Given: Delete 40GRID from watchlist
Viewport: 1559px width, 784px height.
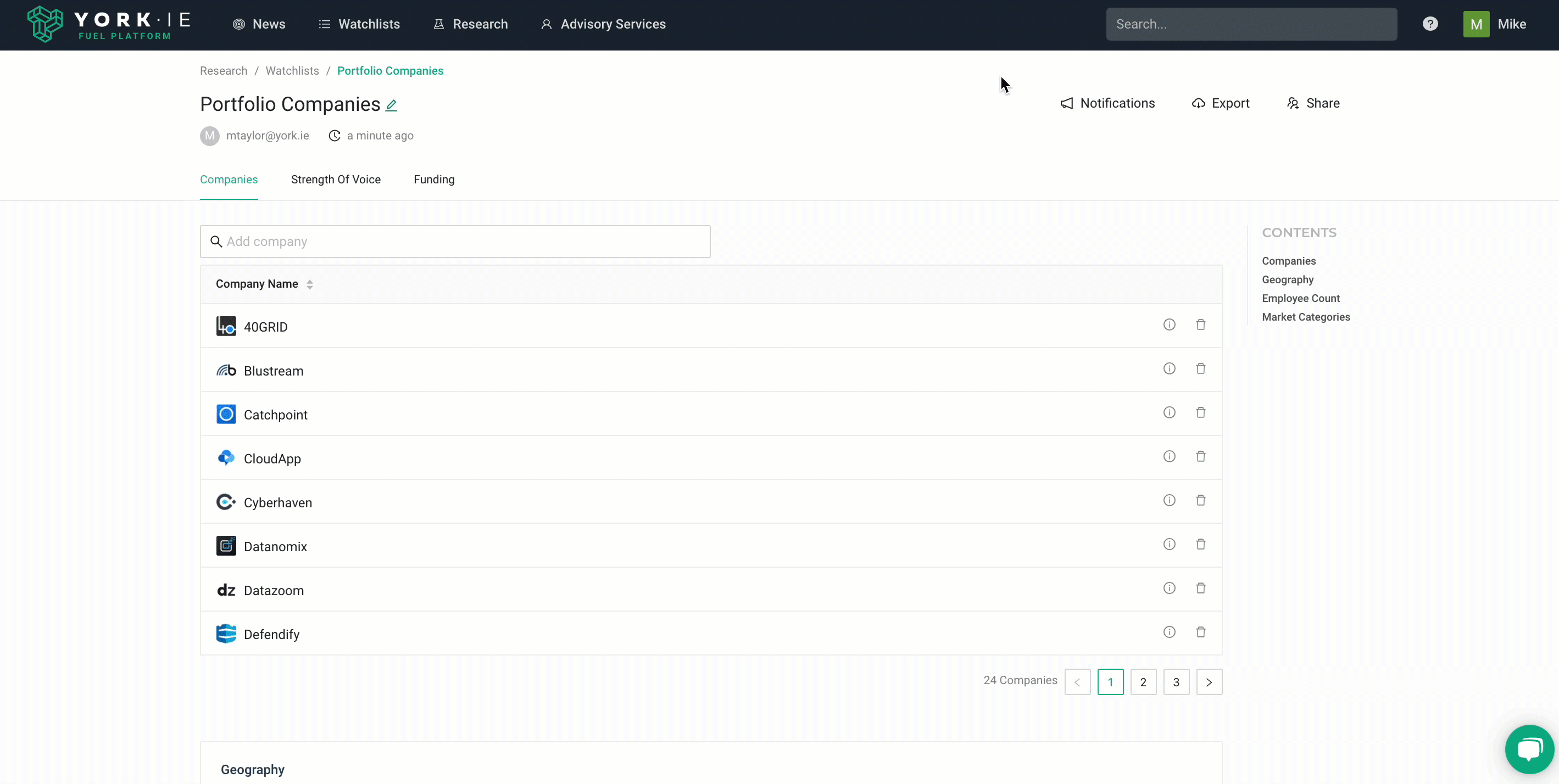Looking at the screenshot, I should [1201, 325].
